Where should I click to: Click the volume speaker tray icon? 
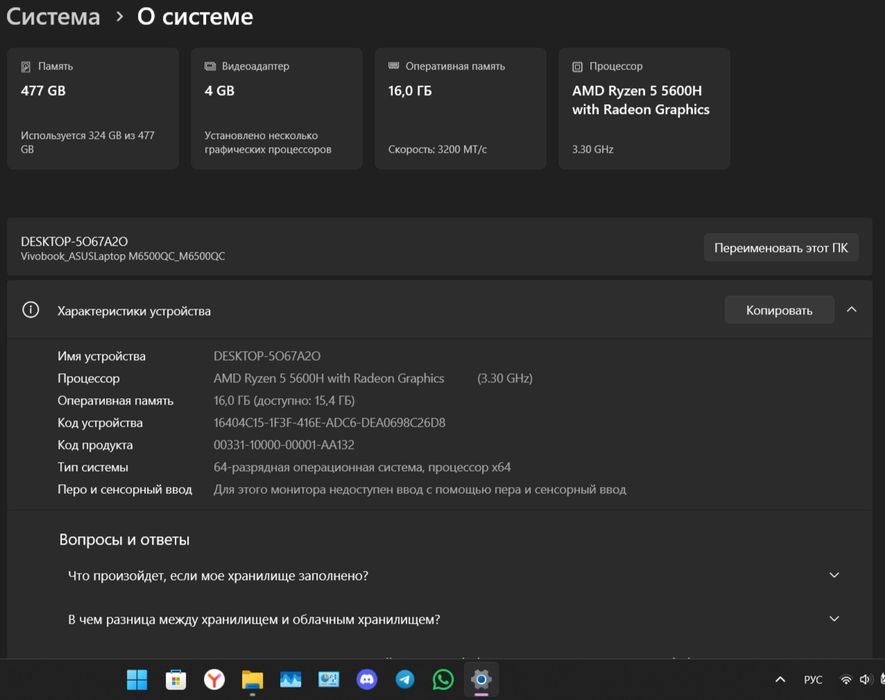tap(865, 680)
